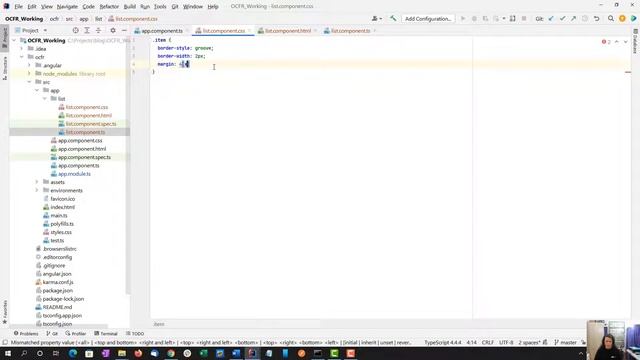
Task: Select angular.json in project tree
Action: click(57, 274)
